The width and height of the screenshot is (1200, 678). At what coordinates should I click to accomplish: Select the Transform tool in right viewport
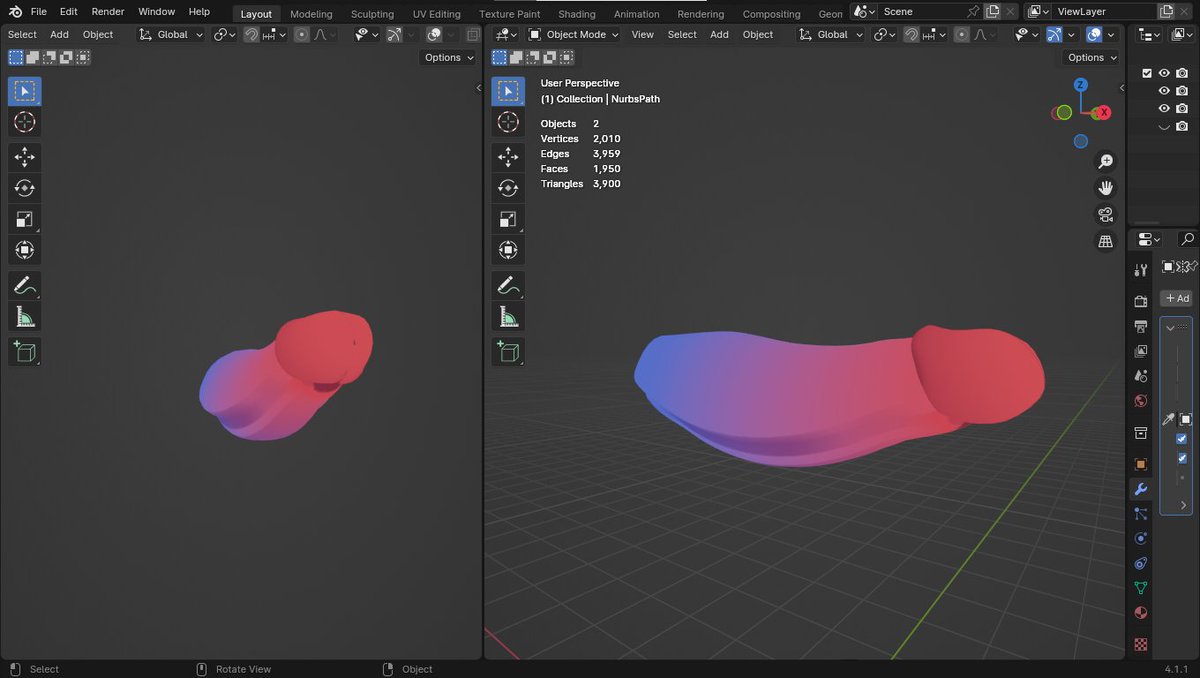(x=508, y=250)
